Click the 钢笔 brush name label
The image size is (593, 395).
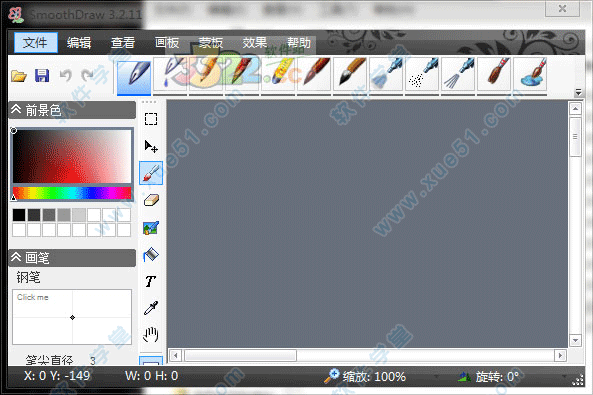[28, 277]
